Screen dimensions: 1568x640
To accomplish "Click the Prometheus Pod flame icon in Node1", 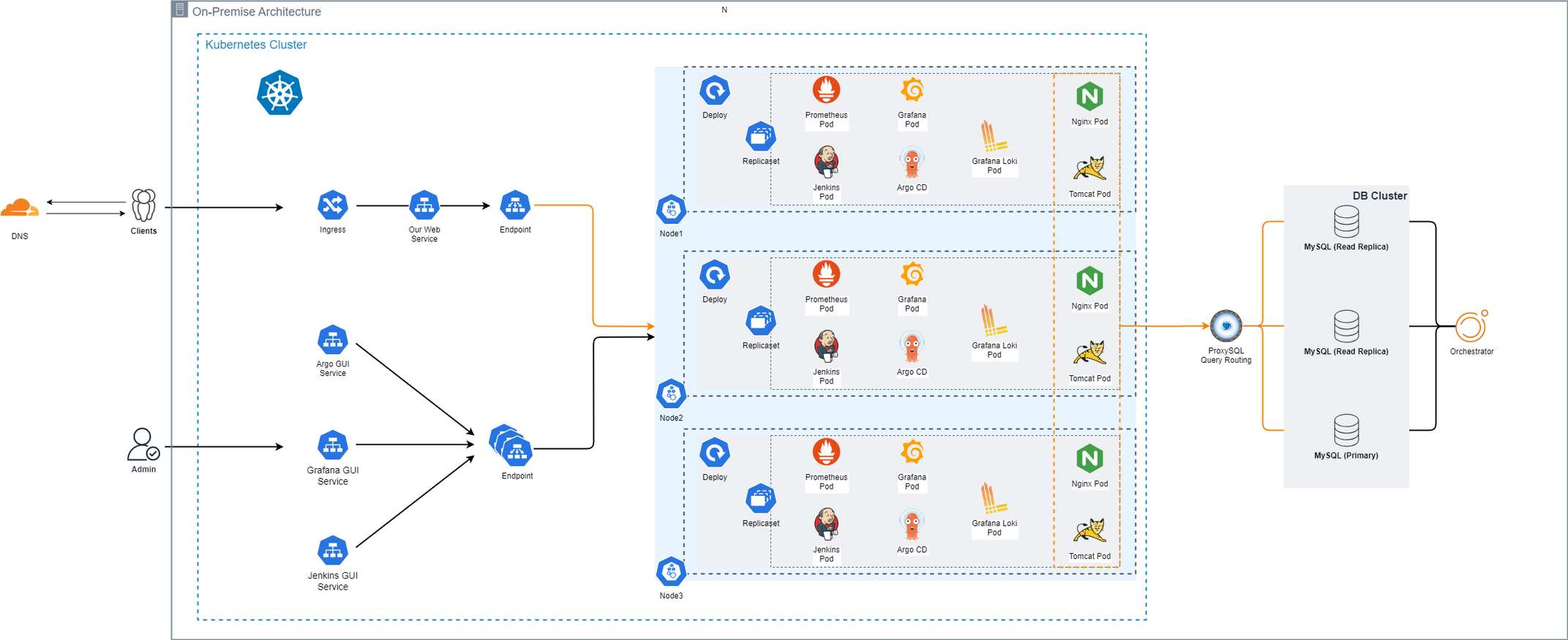I will coord(826,90).
